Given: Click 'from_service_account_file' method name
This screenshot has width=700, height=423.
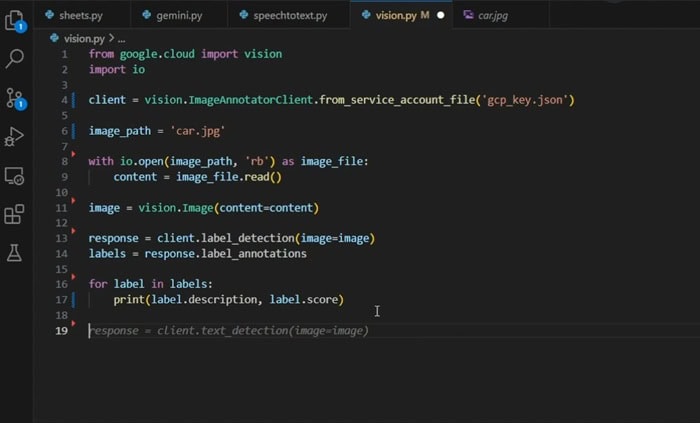Looking at the screenshot, I should [397, 100].
